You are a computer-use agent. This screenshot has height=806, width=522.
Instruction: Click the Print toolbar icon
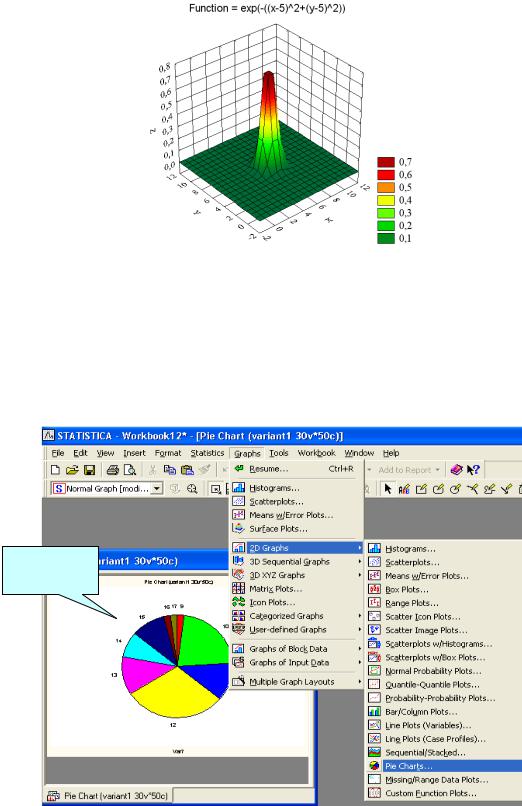click(x=113, y=469)
